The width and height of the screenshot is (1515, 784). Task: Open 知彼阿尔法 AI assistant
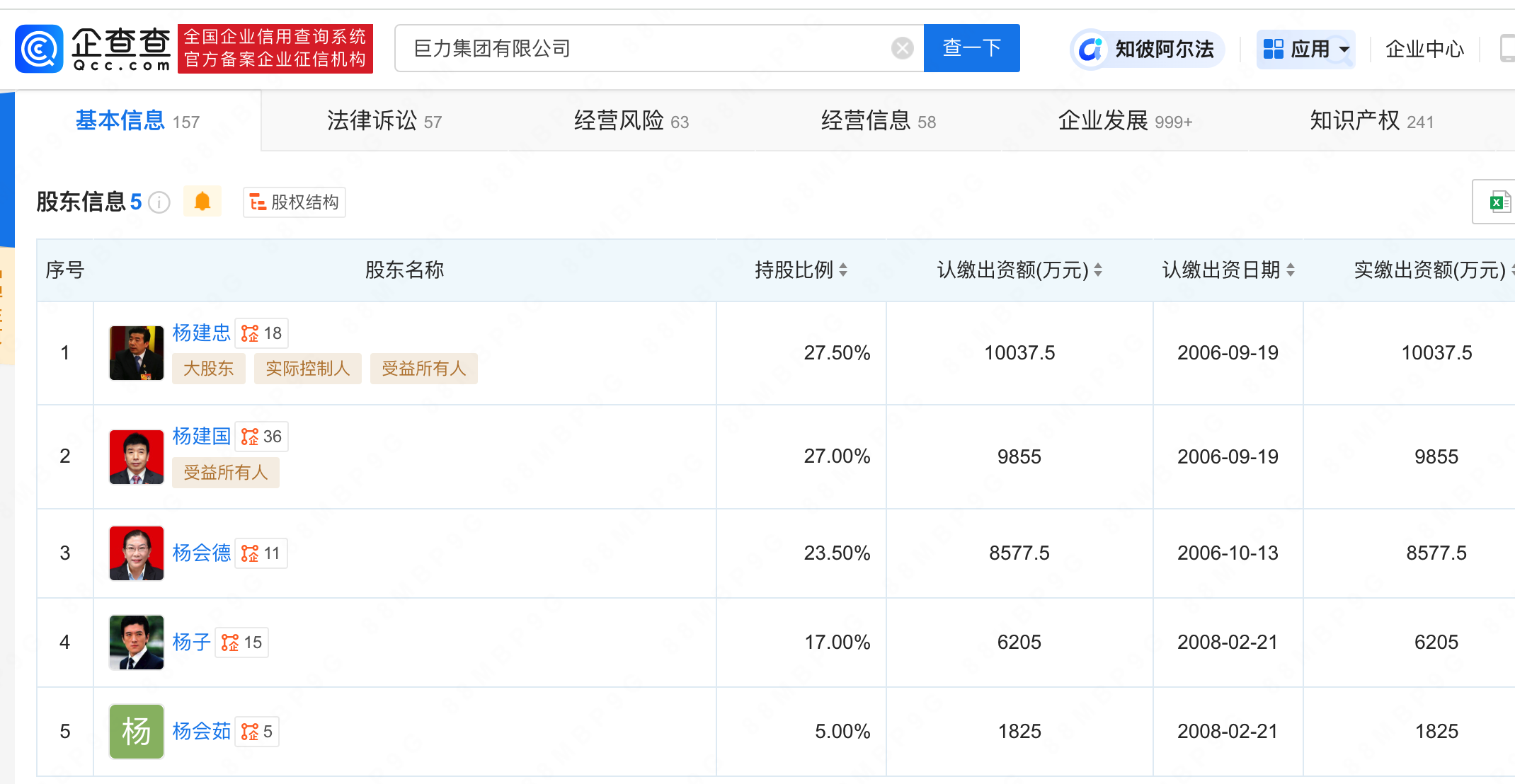coord(1147,50)
